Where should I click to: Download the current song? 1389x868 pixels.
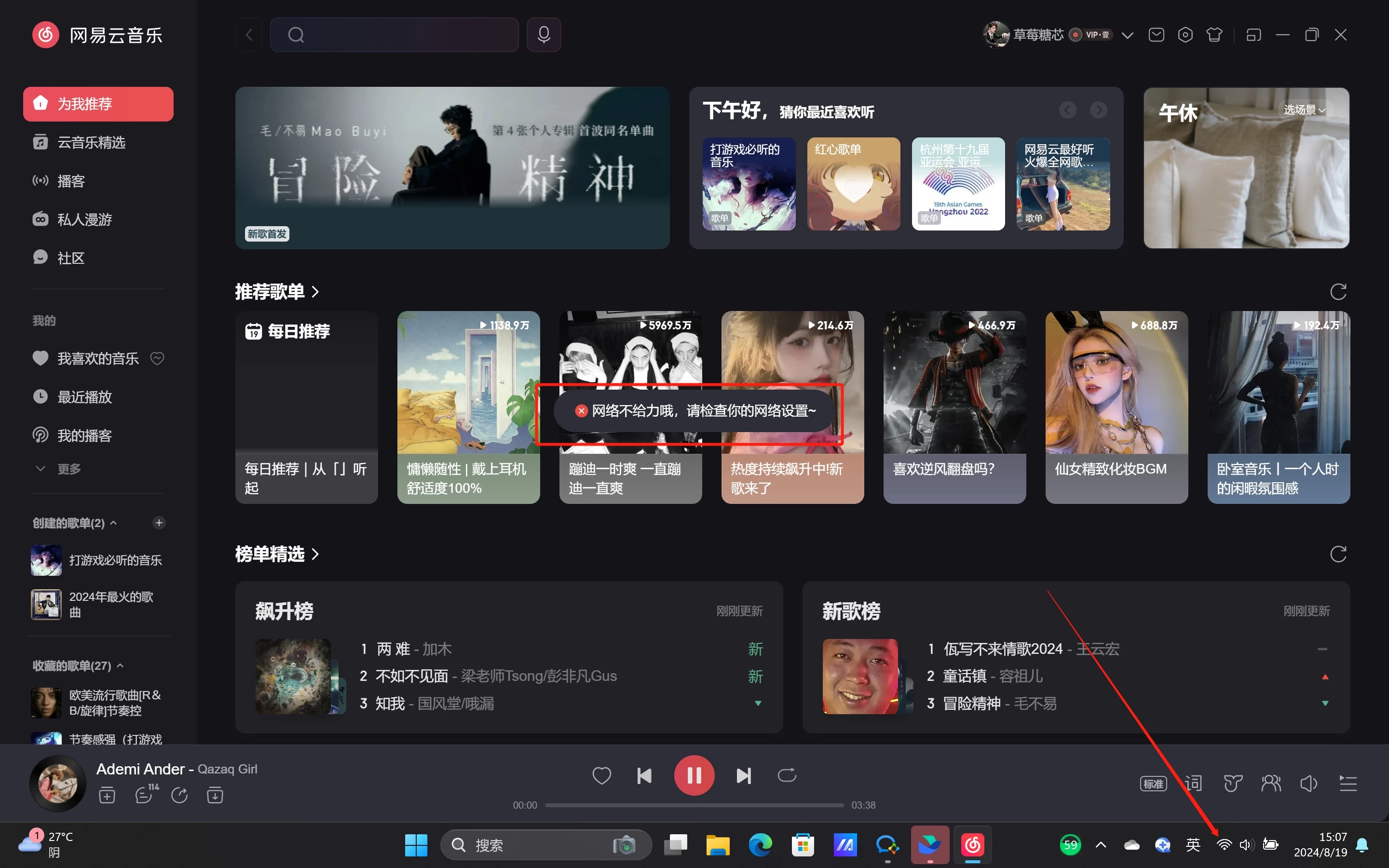(x=215, y=796)
